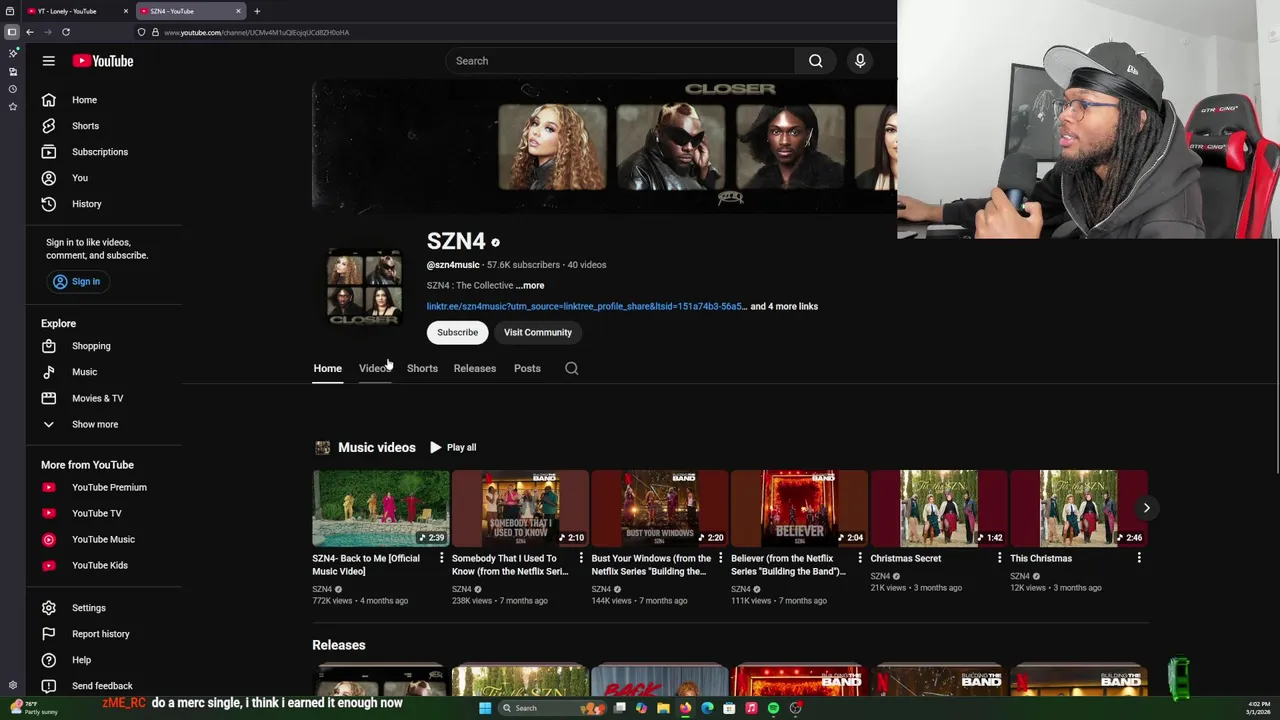Open File Explorer from taskbar
The width and height of the screenshot is (1280, 720).
pos(663,708)
